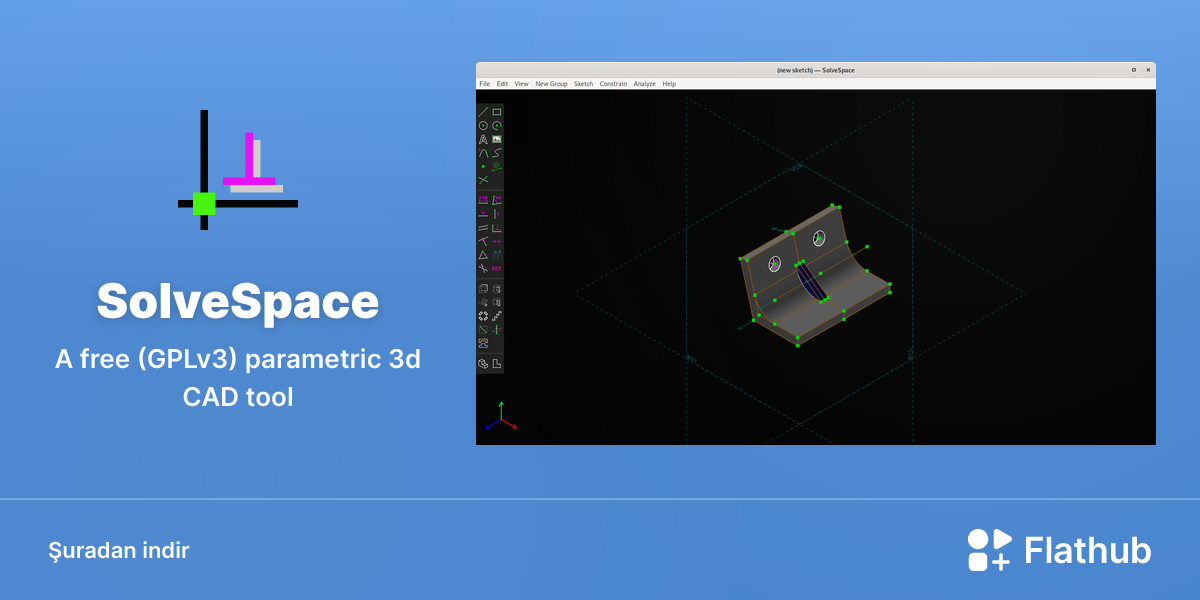Click the perpendicular constraint icon

pyautogui.click(x=497, y=227)
